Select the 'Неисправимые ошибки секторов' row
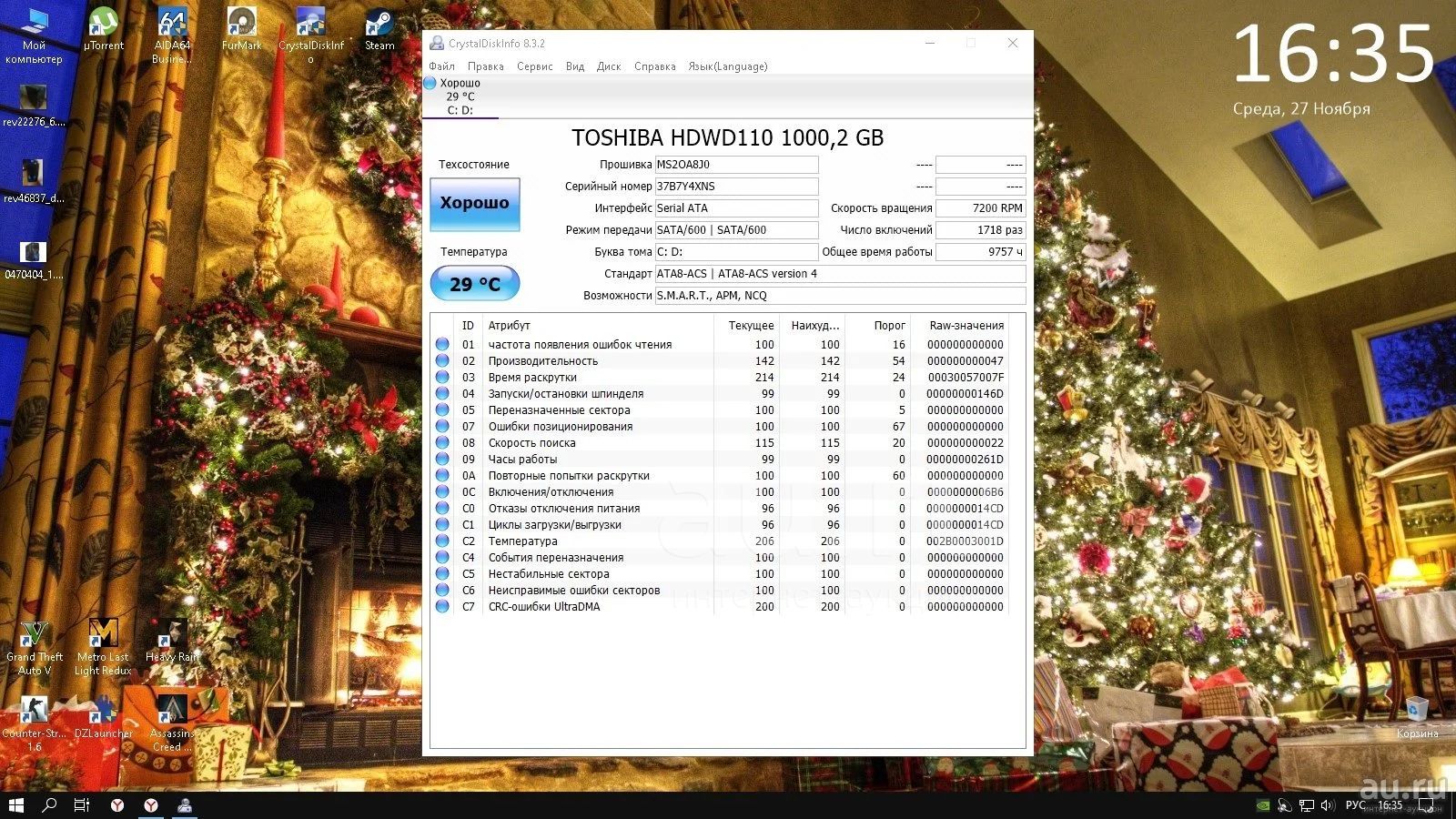 (x=720, y=591)
